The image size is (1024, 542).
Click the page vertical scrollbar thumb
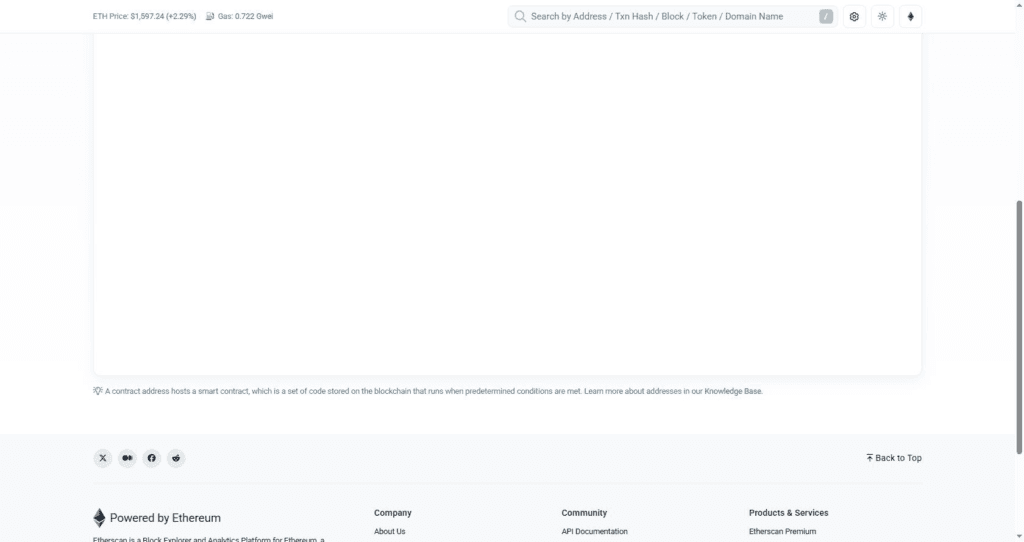[x=1019, y=327]
